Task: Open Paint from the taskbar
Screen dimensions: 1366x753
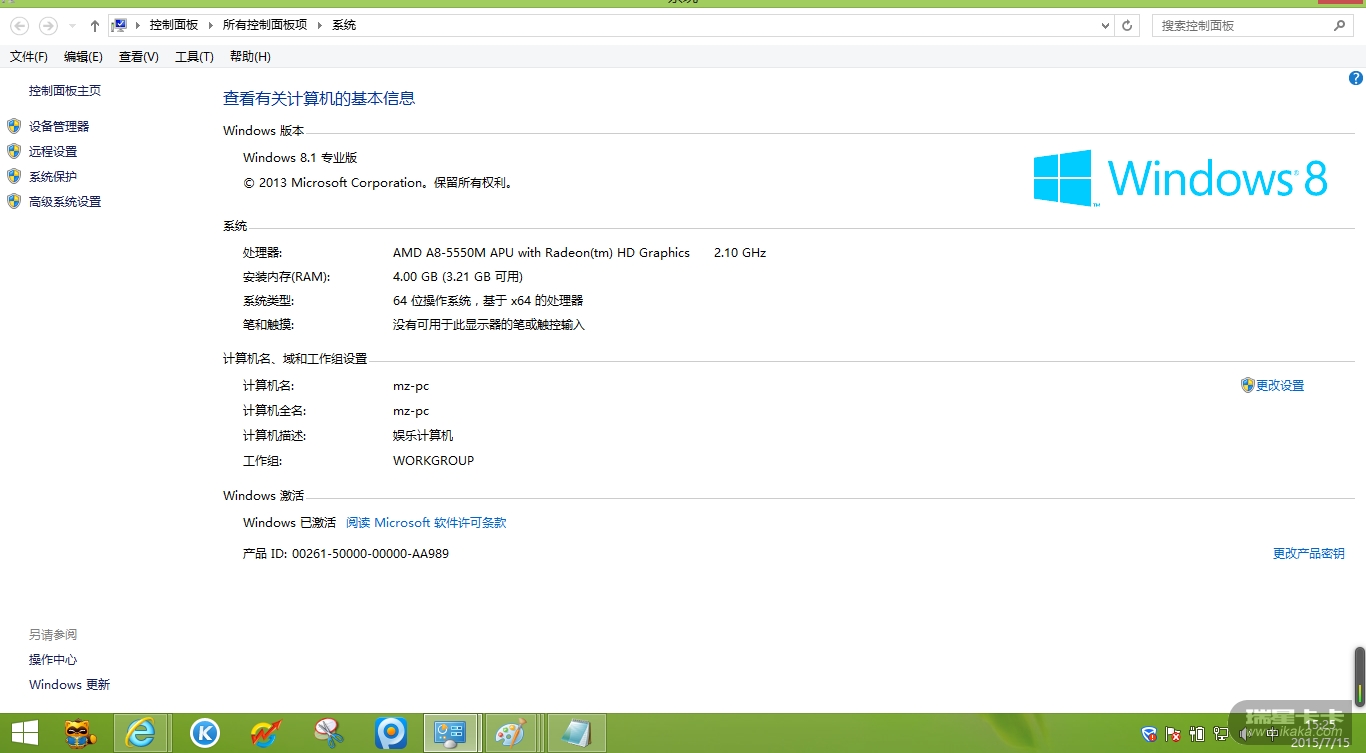Action: coord(512,733)
